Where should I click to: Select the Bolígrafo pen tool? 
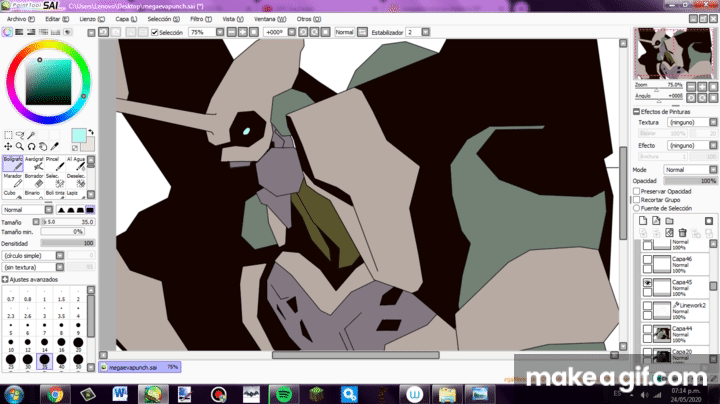pyautogui.click(x=13, y=165)
